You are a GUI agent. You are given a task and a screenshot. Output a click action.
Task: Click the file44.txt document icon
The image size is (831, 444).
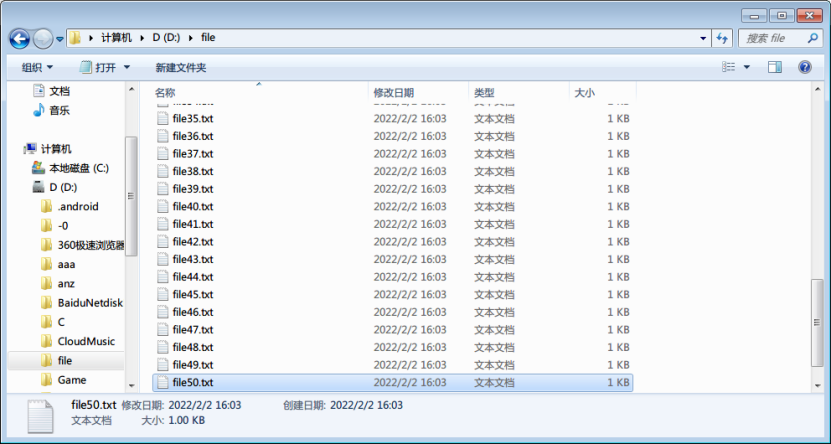[163, 277]
